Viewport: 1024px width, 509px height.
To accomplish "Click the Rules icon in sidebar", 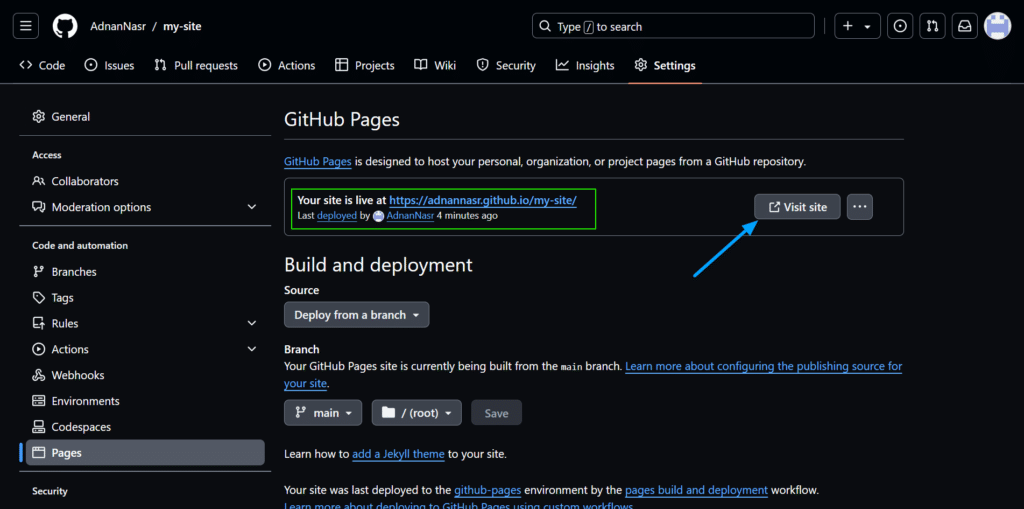I will coord(39,323).
